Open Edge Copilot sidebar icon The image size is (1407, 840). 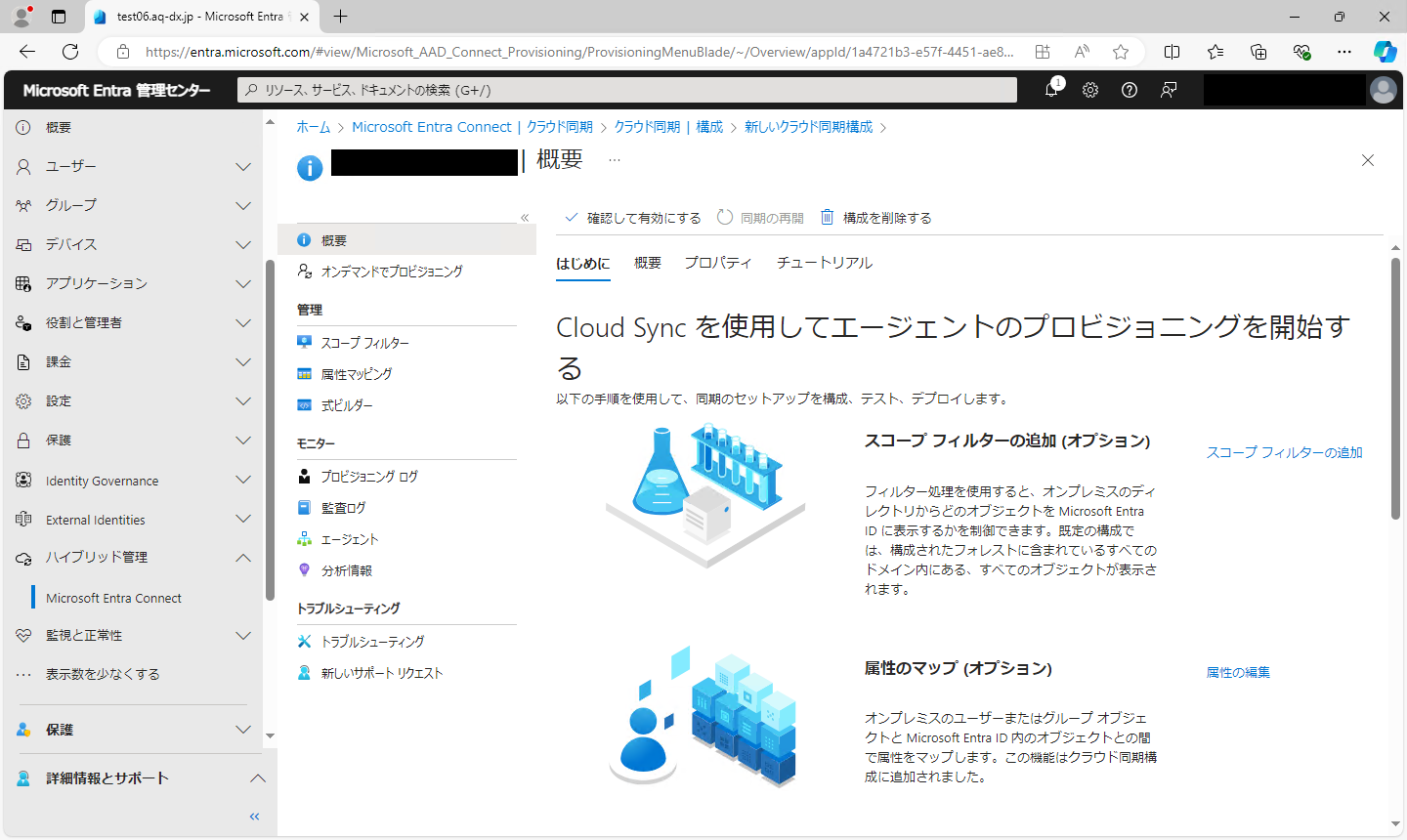tap(1385, 52)
